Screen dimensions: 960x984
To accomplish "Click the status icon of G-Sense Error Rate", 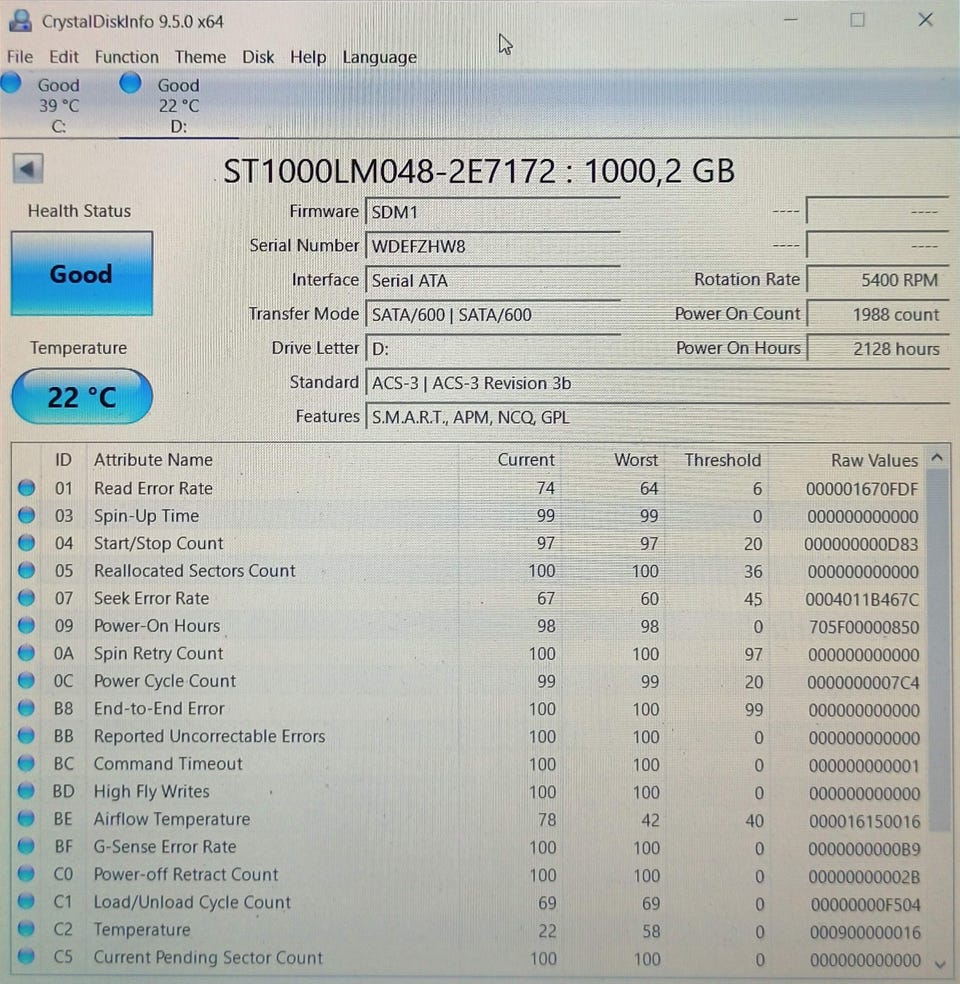I will [x=26, y=847].
